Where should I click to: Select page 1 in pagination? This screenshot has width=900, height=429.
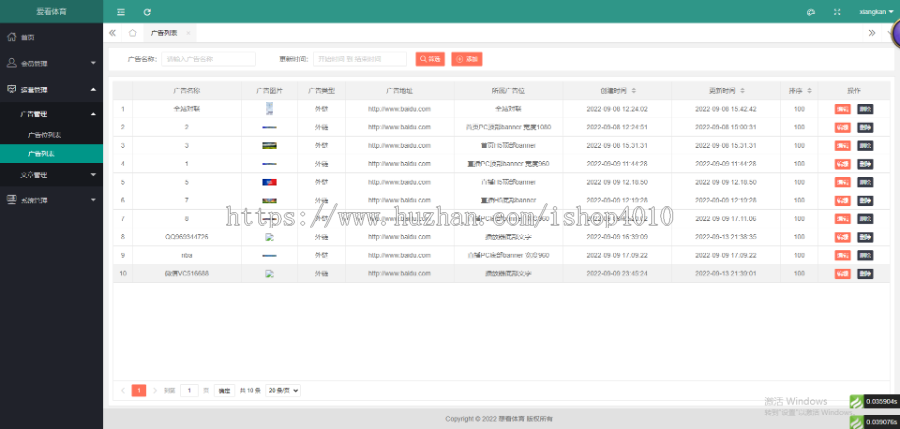(x=139, y=391)
